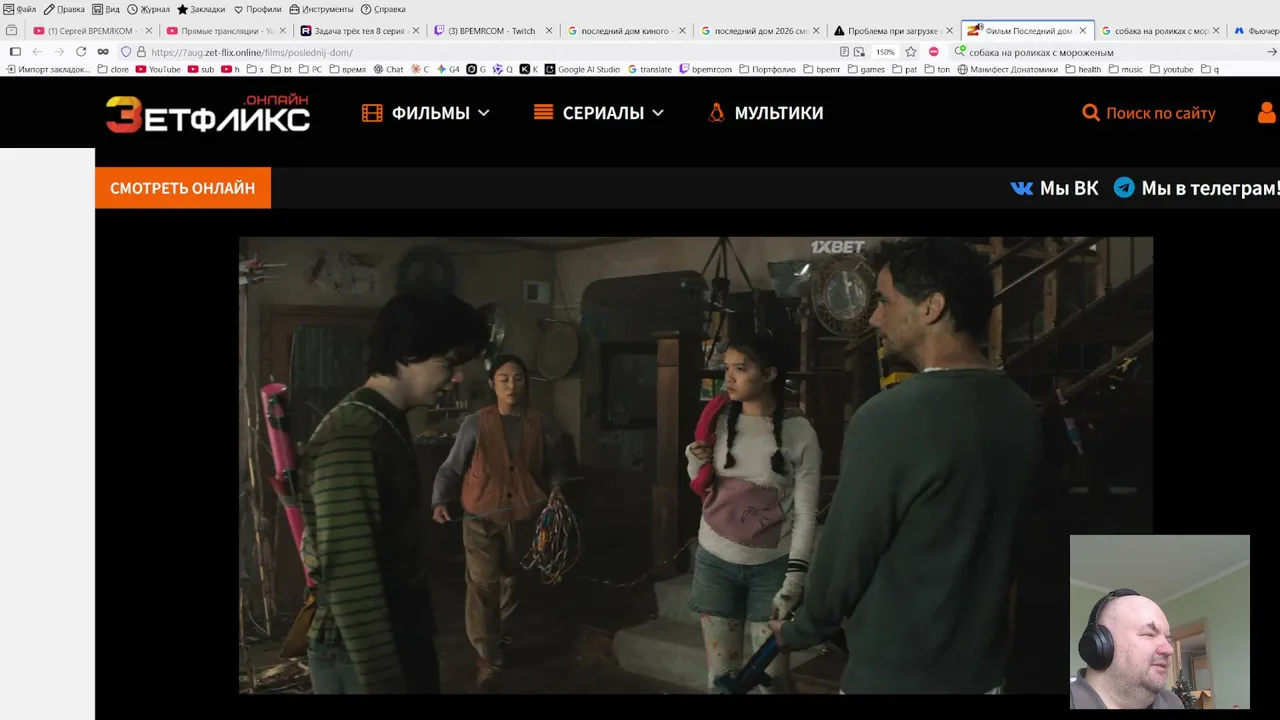Go forward to the next page

point(59,52)
